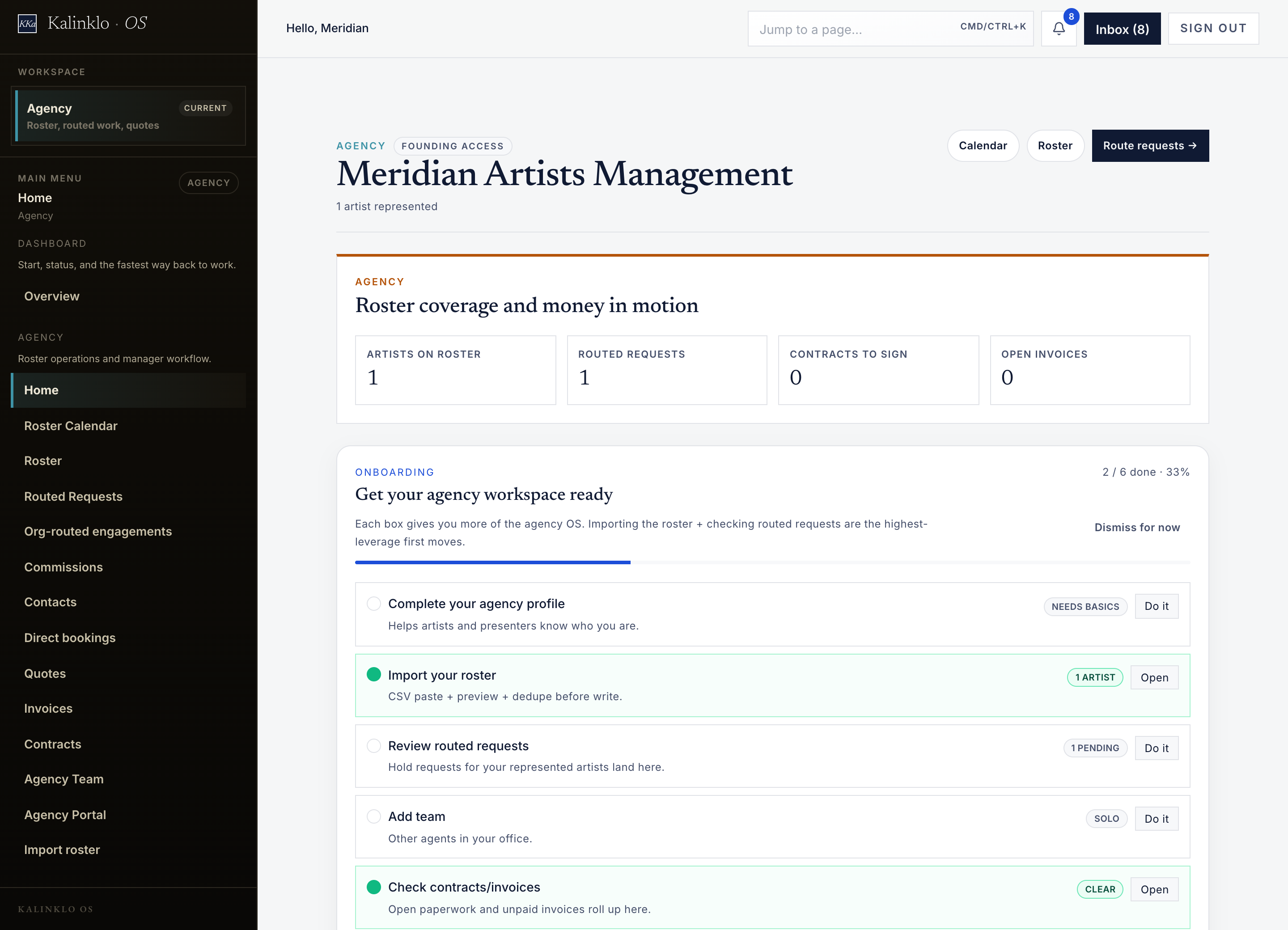Focus the Jump to a page search field
This screenshot has width=1288, height=930.
pos(890,29)
